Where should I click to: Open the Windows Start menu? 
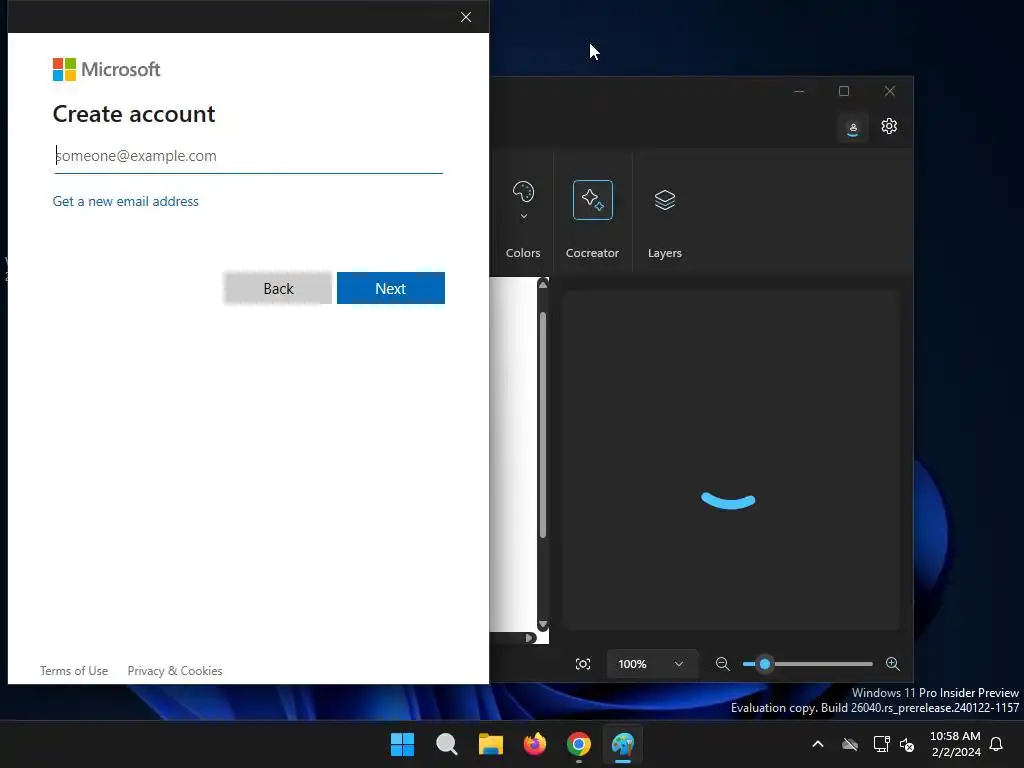tap(402, 744)
